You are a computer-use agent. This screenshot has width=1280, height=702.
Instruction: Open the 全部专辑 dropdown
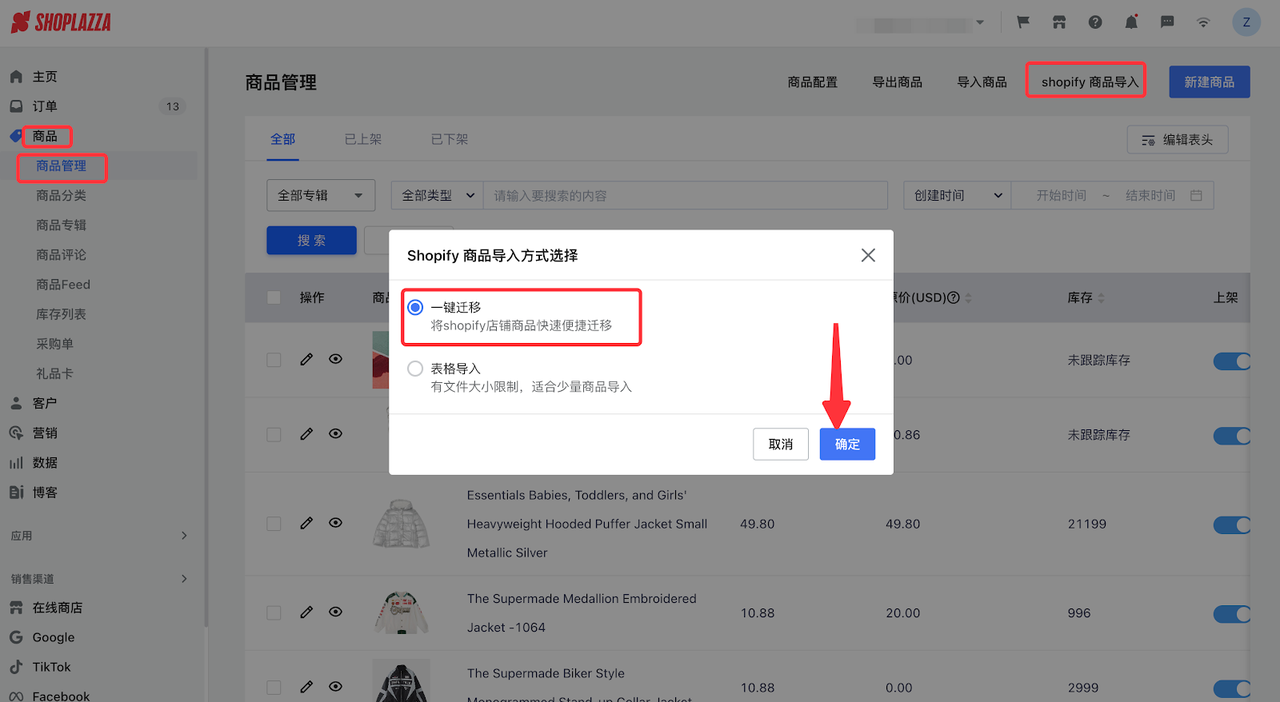coord(320,195)
